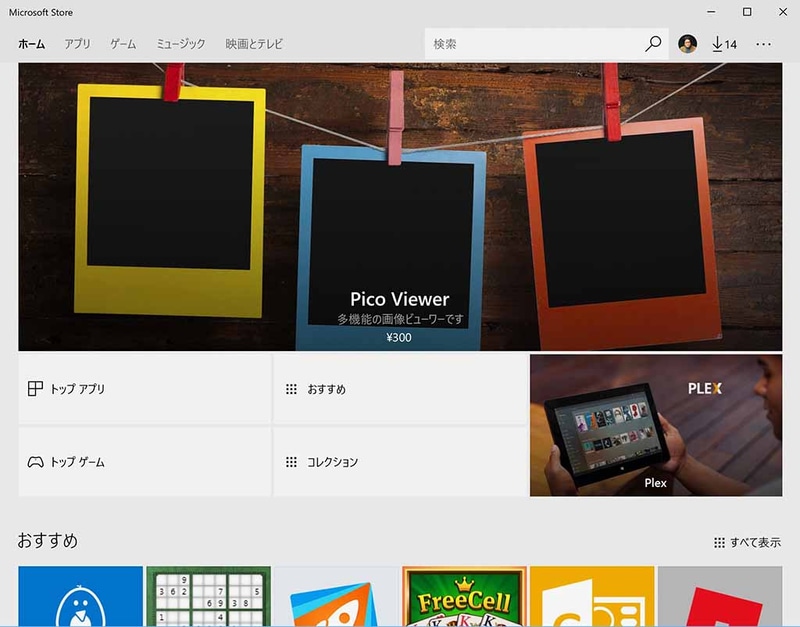800x627 pixels.
Task: Open the three-dots more menu
Action: coord(763,44)
